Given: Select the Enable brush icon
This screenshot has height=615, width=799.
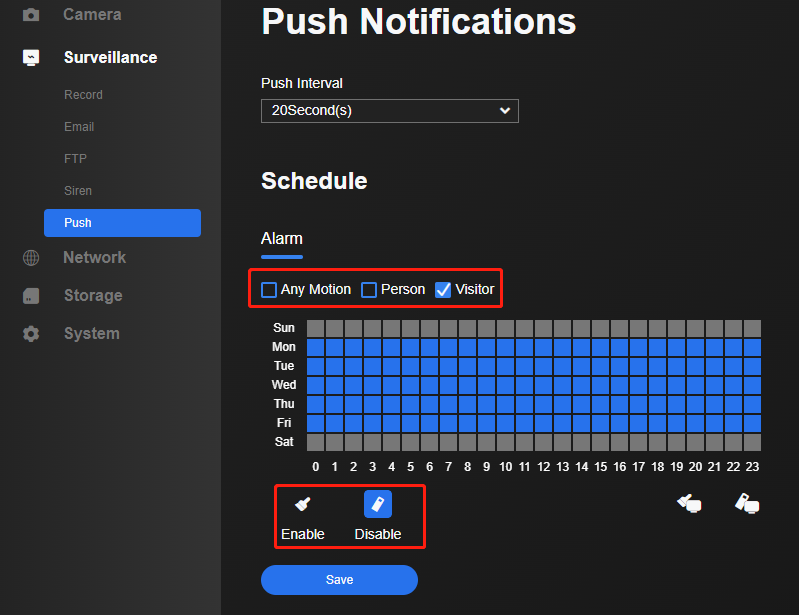Looking at the screenshot, I should point(303,504).
